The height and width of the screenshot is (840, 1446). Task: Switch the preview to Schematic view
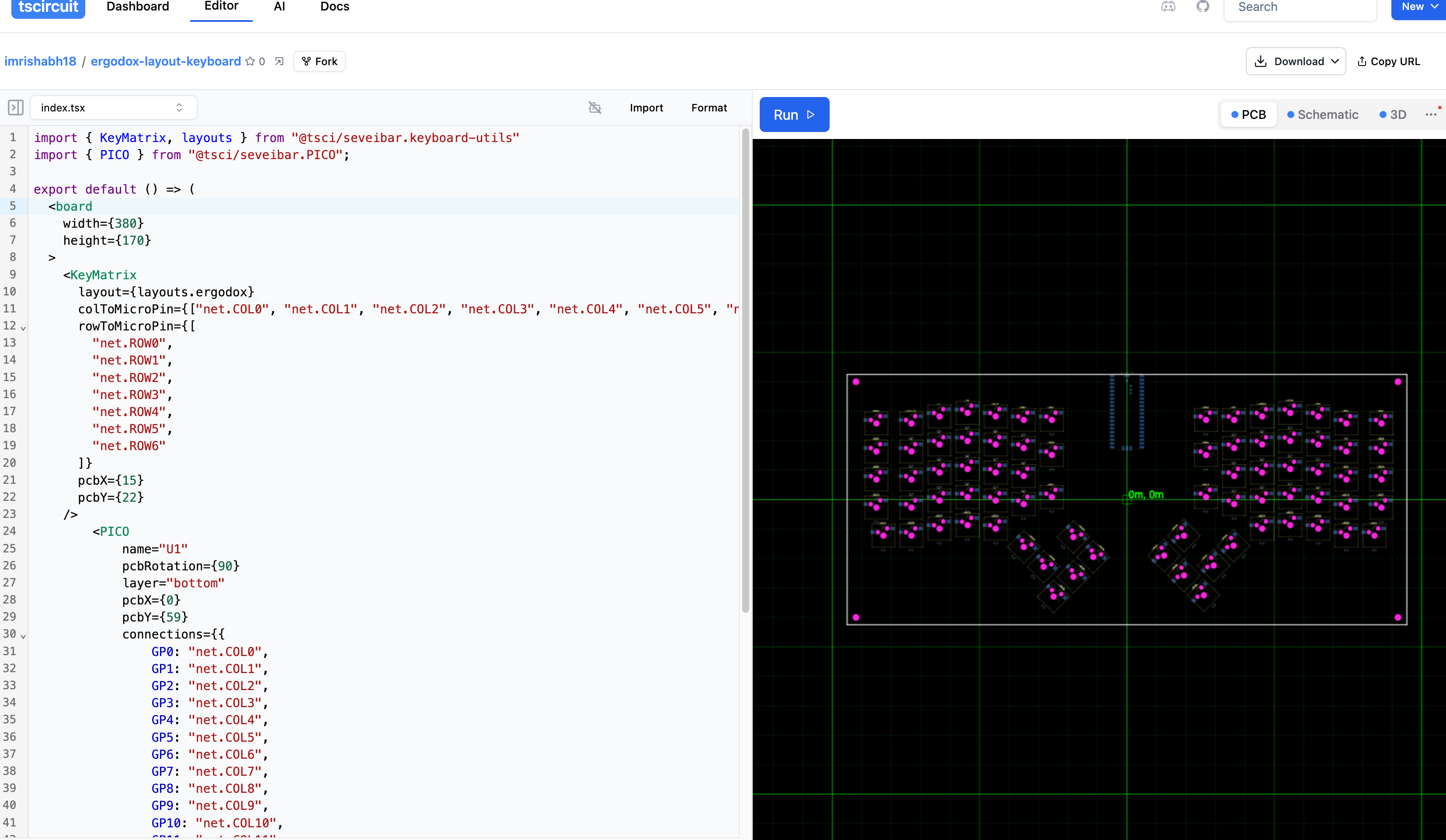(1322, 114)
